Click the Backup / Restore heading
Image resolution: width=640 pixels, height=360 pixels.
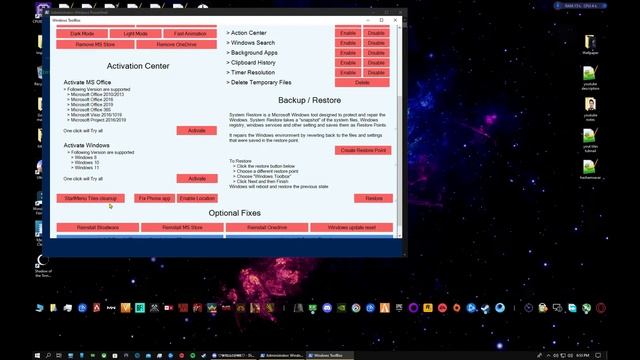click(x=309, y=100)
